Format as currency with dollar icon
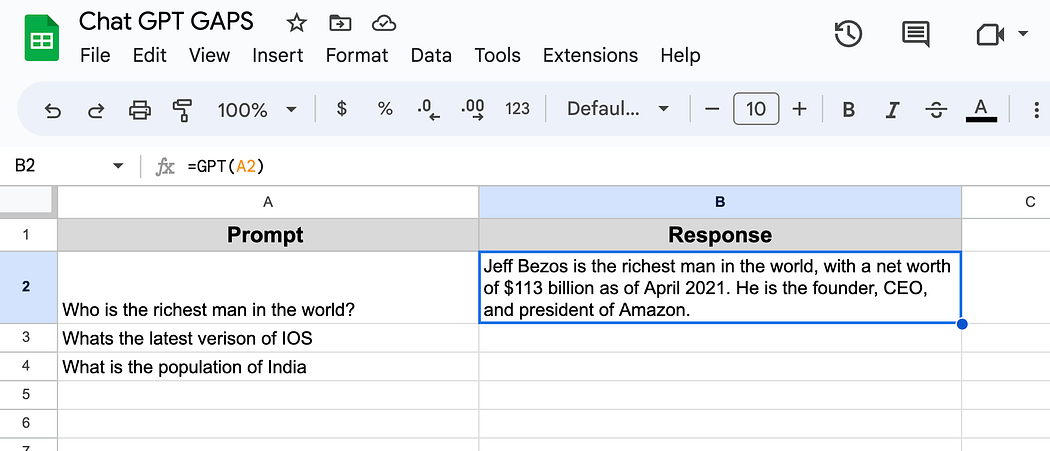Image resolution: width=1050 pixels, height=451 pixels. click(x=342, y=109)
